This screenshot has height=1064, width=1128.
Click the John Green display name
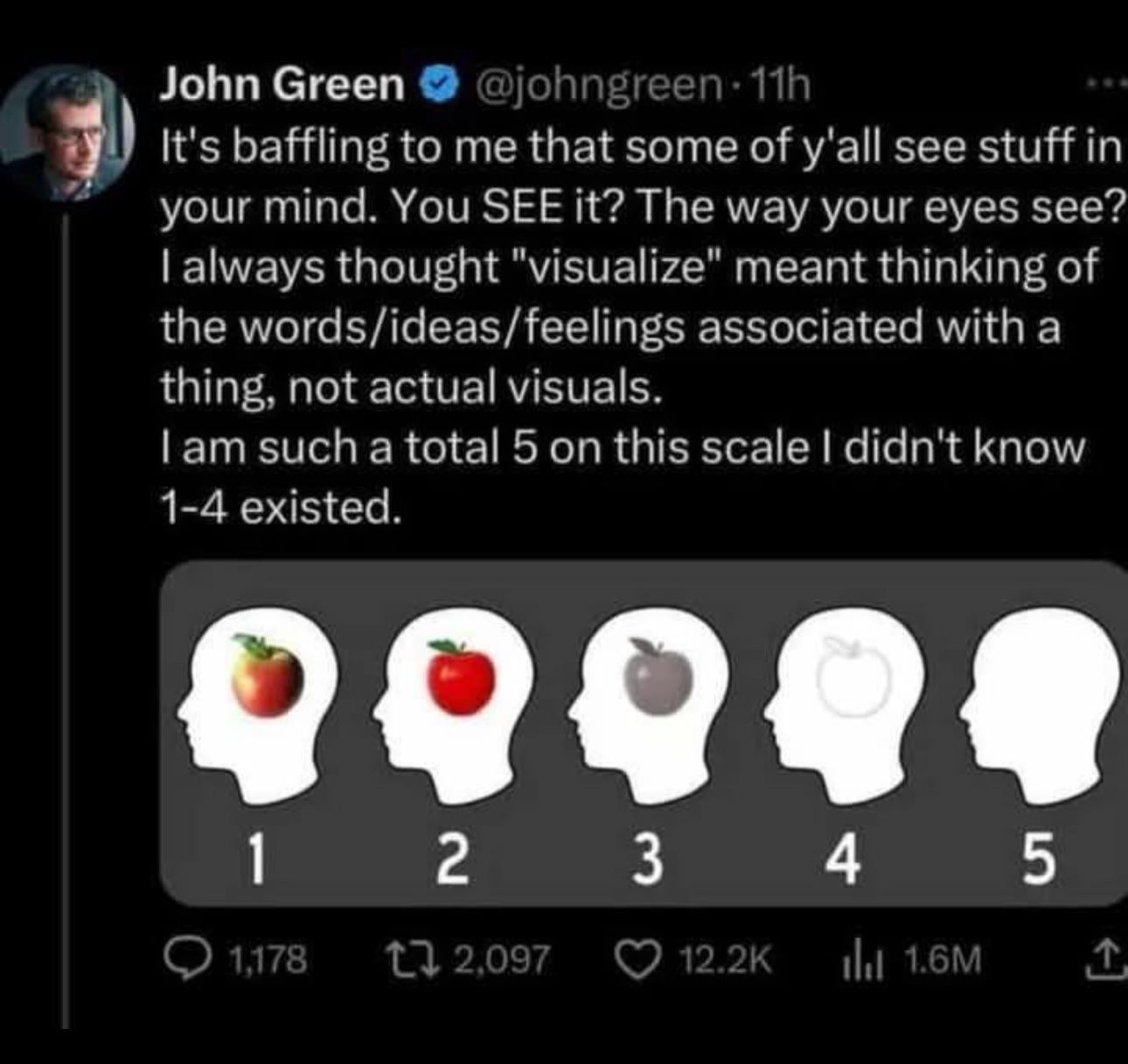(x=280, y=85)
